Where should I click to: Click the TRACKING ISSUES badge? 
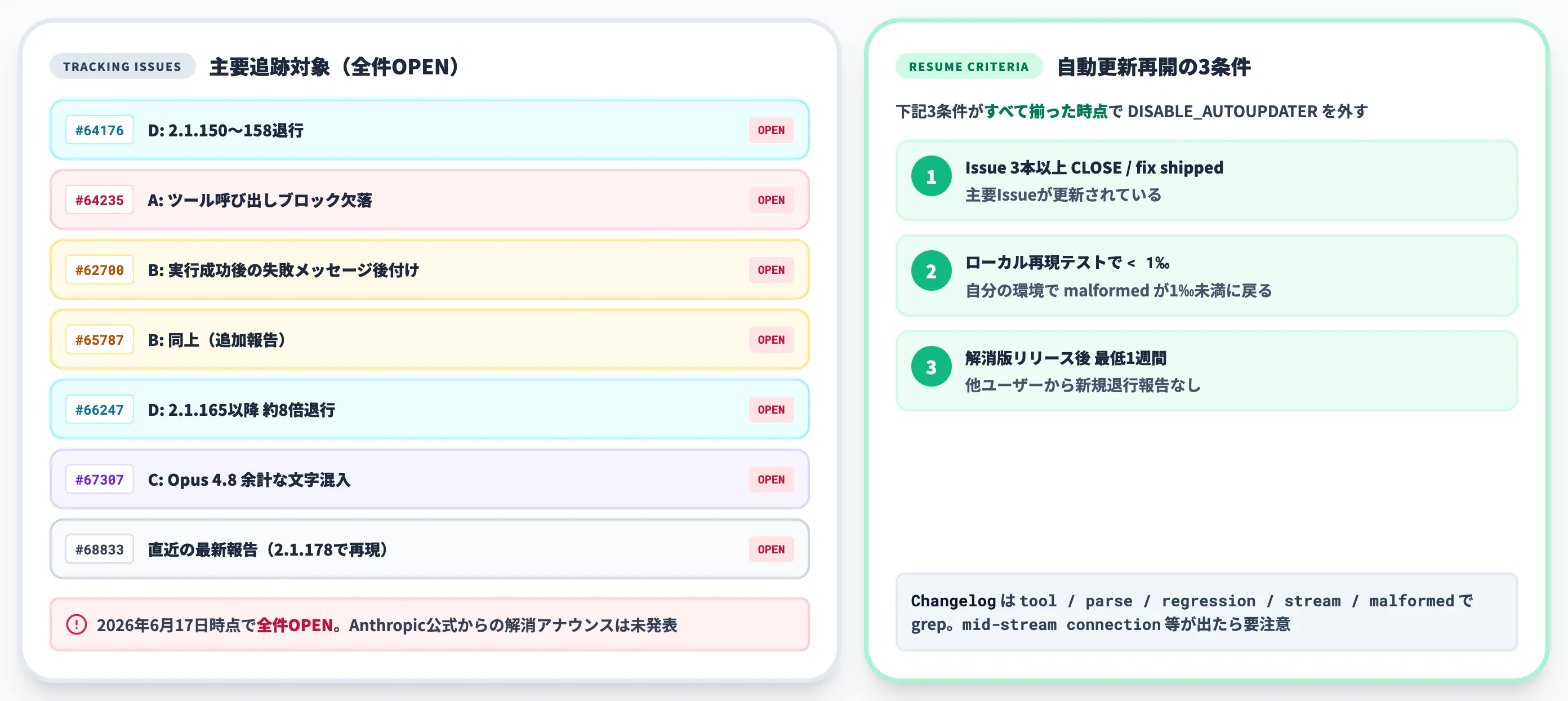(122, 66)
